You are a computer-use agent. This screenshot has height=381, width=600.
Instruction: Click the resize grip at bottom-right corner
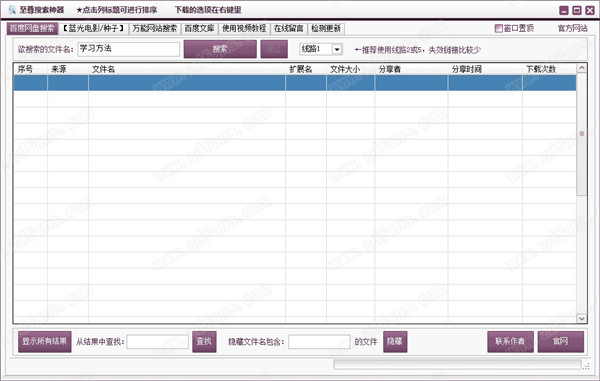click(x=586, y=366)
